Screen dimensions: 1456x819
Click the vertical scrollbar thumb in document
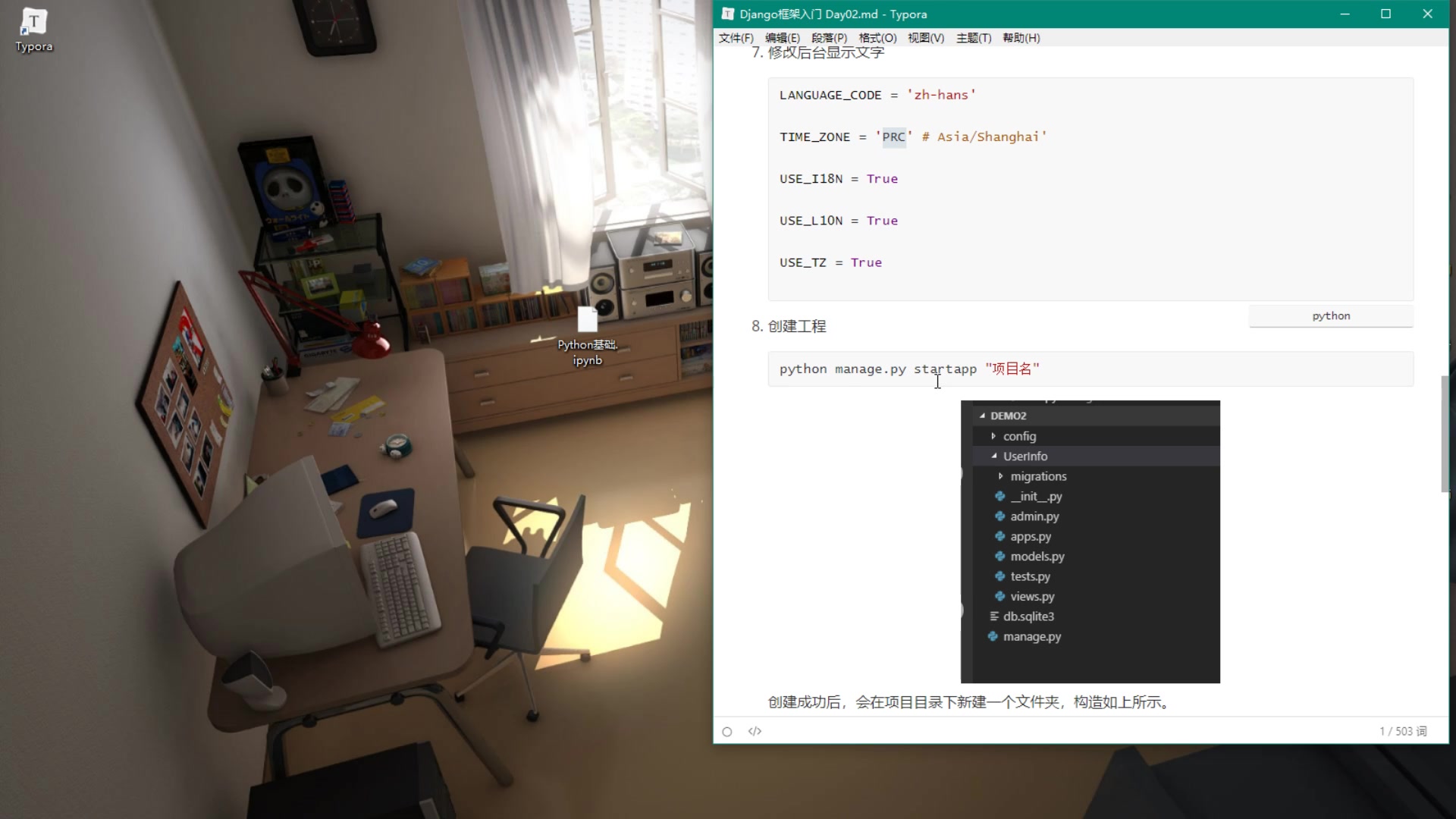pyautogui.click(x=1445, y=434)
